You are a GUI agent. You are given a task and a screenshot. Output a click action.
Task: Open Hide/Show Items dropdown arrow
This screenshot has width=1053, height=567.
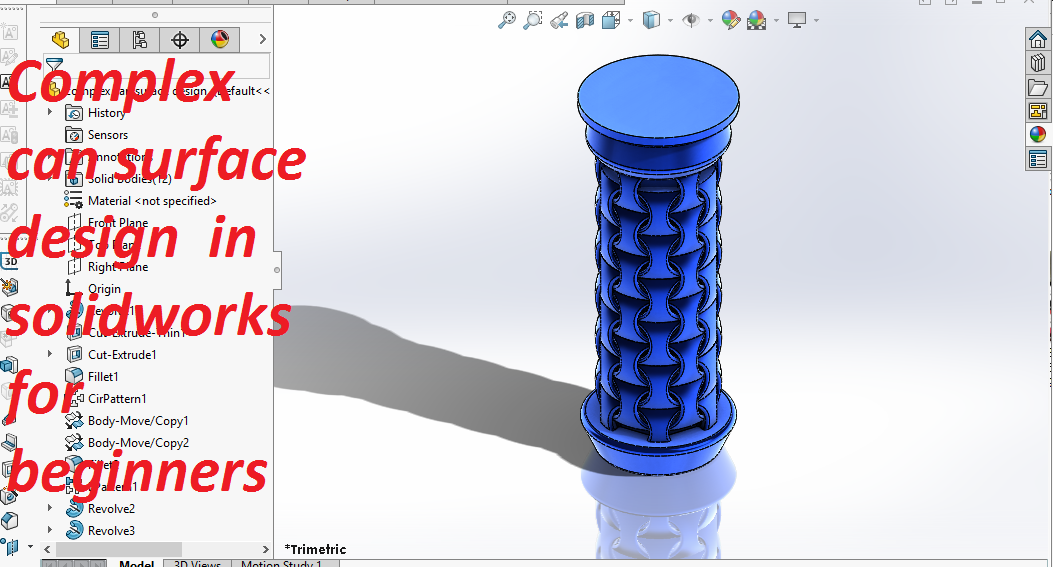pyautogui.click(x=710, y=21)
